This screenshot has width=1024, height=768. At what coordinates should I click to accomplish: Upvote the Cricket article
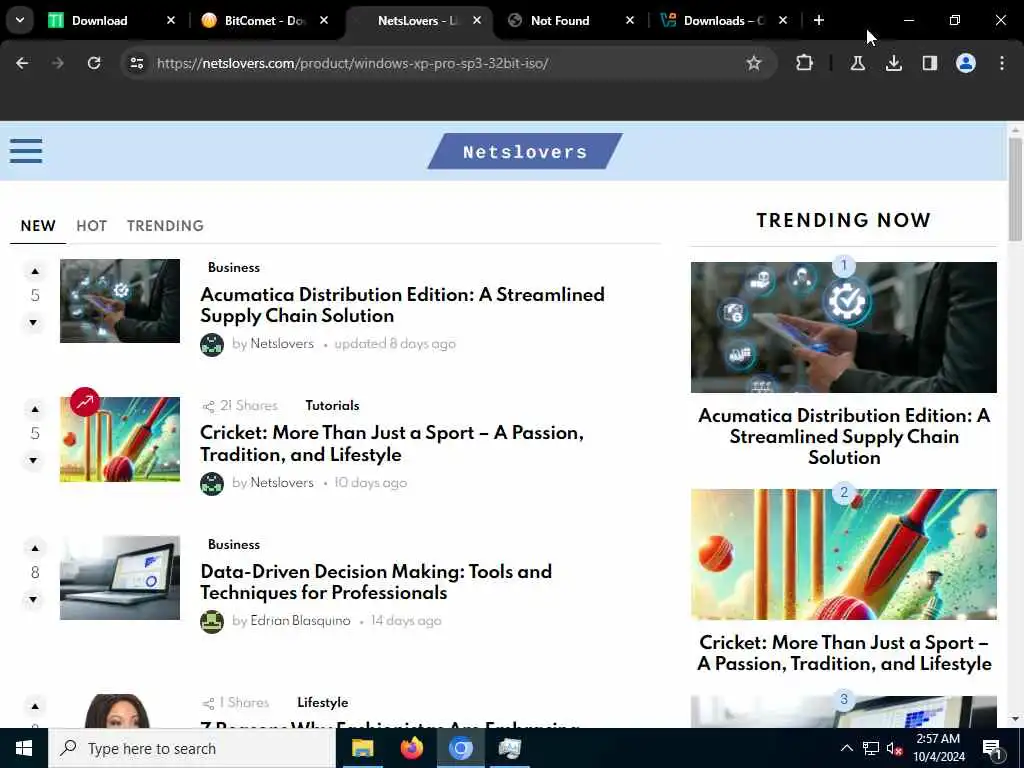click(35, 409)
